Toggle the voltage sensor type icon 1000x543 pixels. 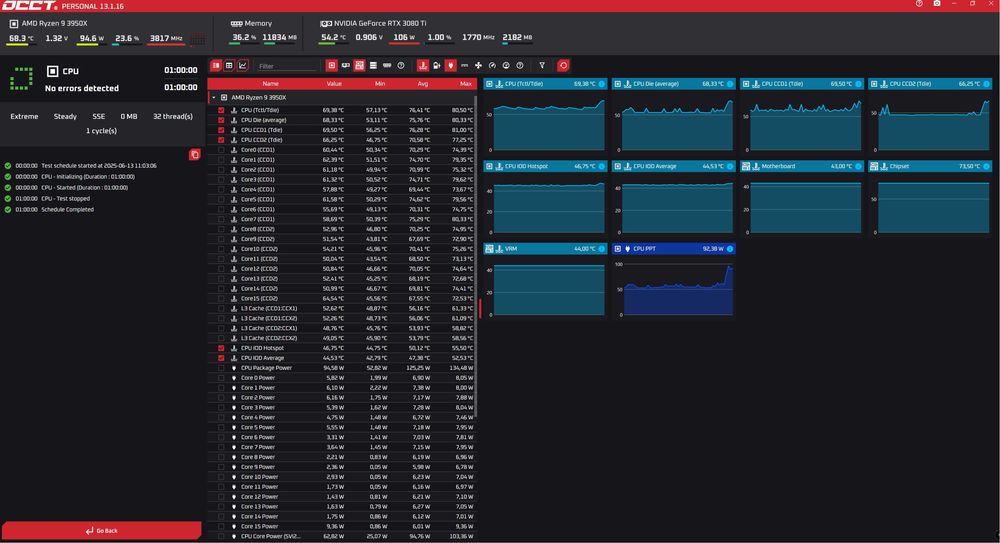[x=437, y=66]
